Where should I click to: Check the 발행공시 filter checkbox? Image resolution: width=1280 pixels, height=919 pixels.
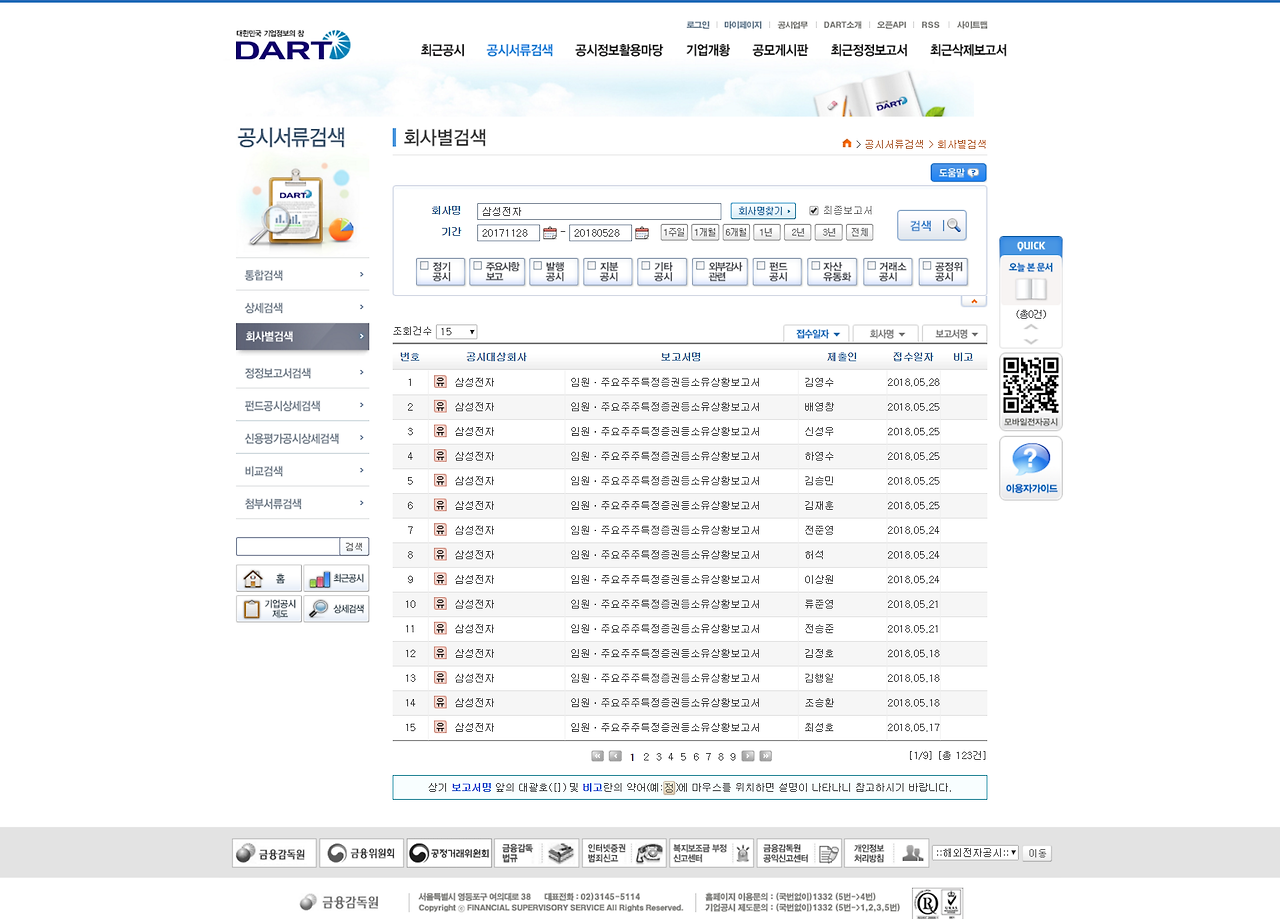[x=537, y=266]
